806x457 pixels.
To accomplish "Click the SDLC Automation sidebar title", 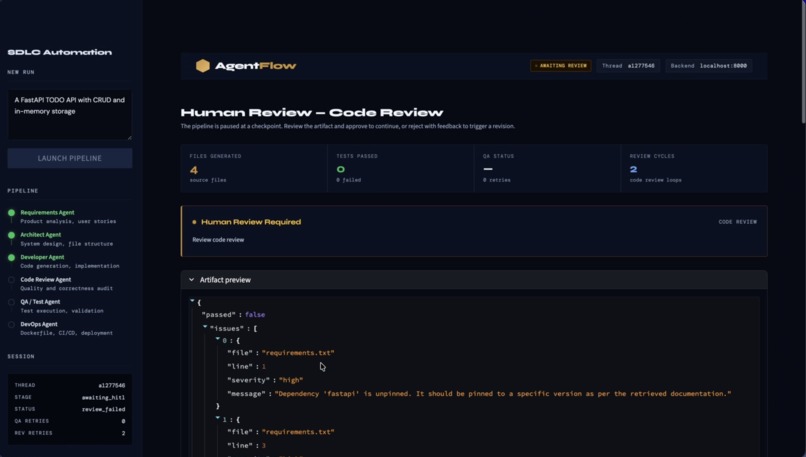I will pos(60,52).
